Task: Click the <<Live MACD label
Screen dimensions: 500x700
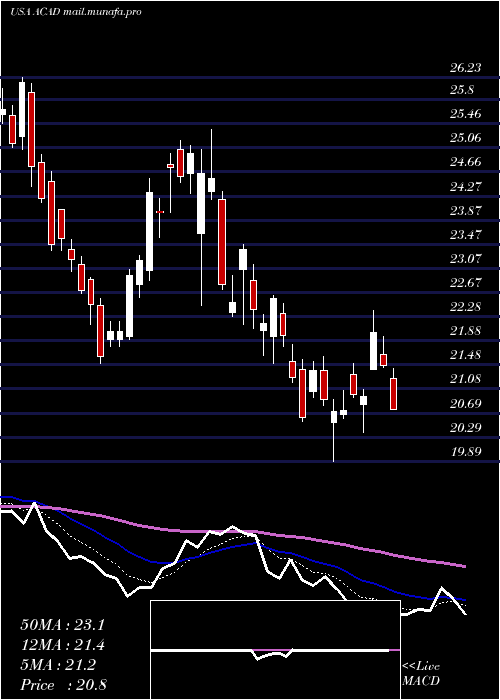Action: pos(421,674)
